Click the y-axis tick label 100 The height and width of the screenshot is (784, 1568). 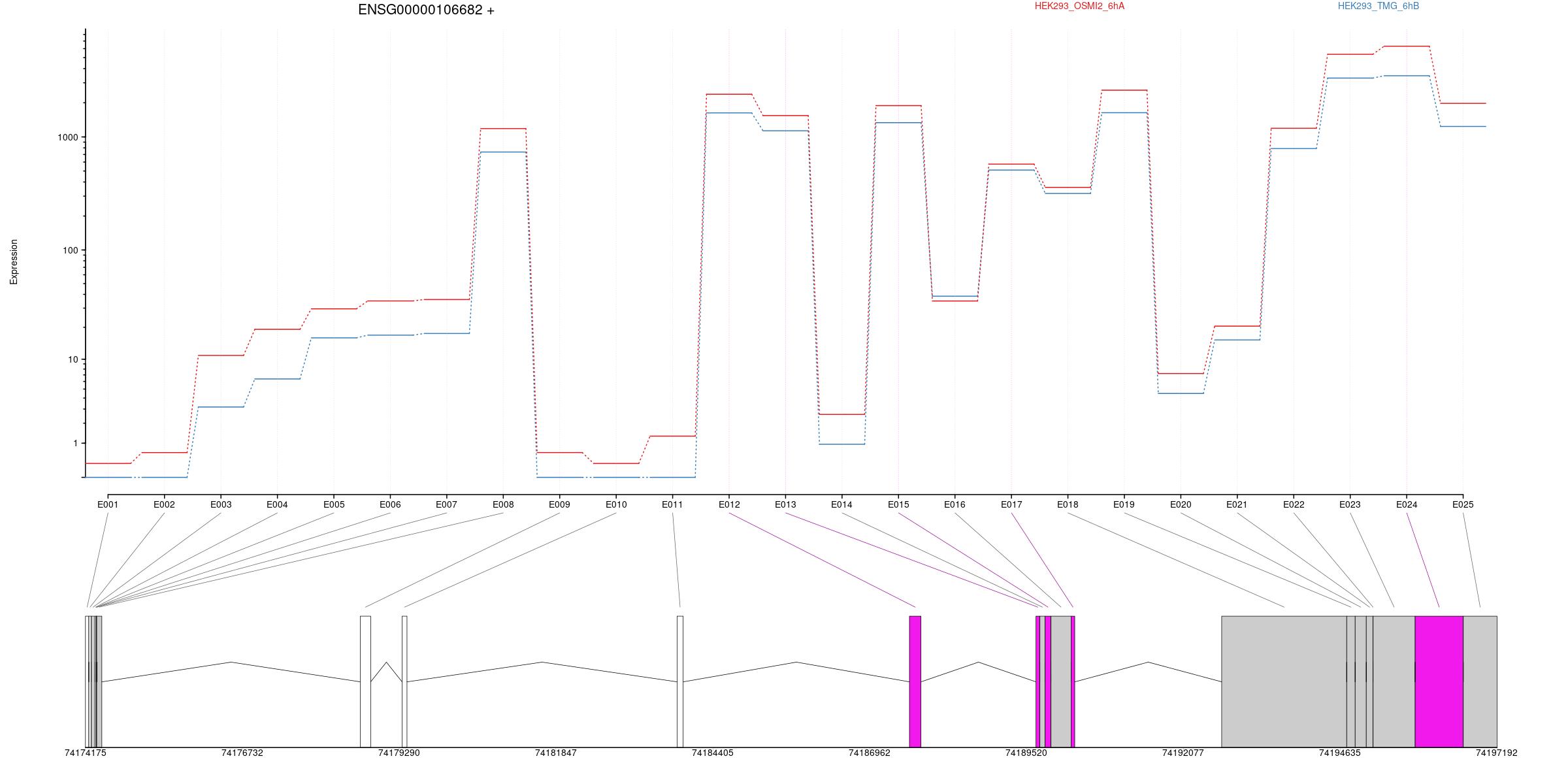71,250
